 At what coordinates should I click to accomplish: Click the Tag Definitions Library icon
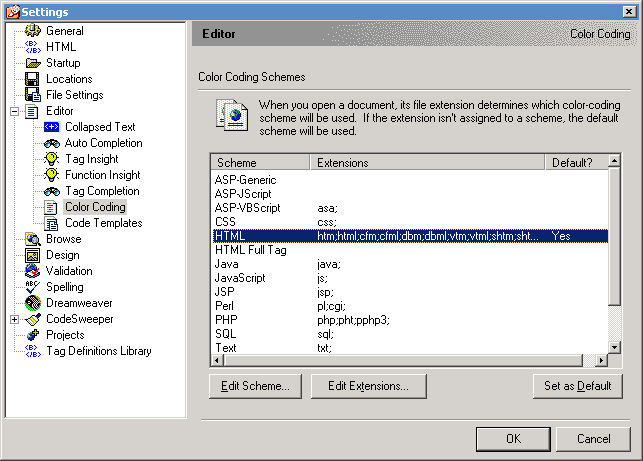pos(32,351)
